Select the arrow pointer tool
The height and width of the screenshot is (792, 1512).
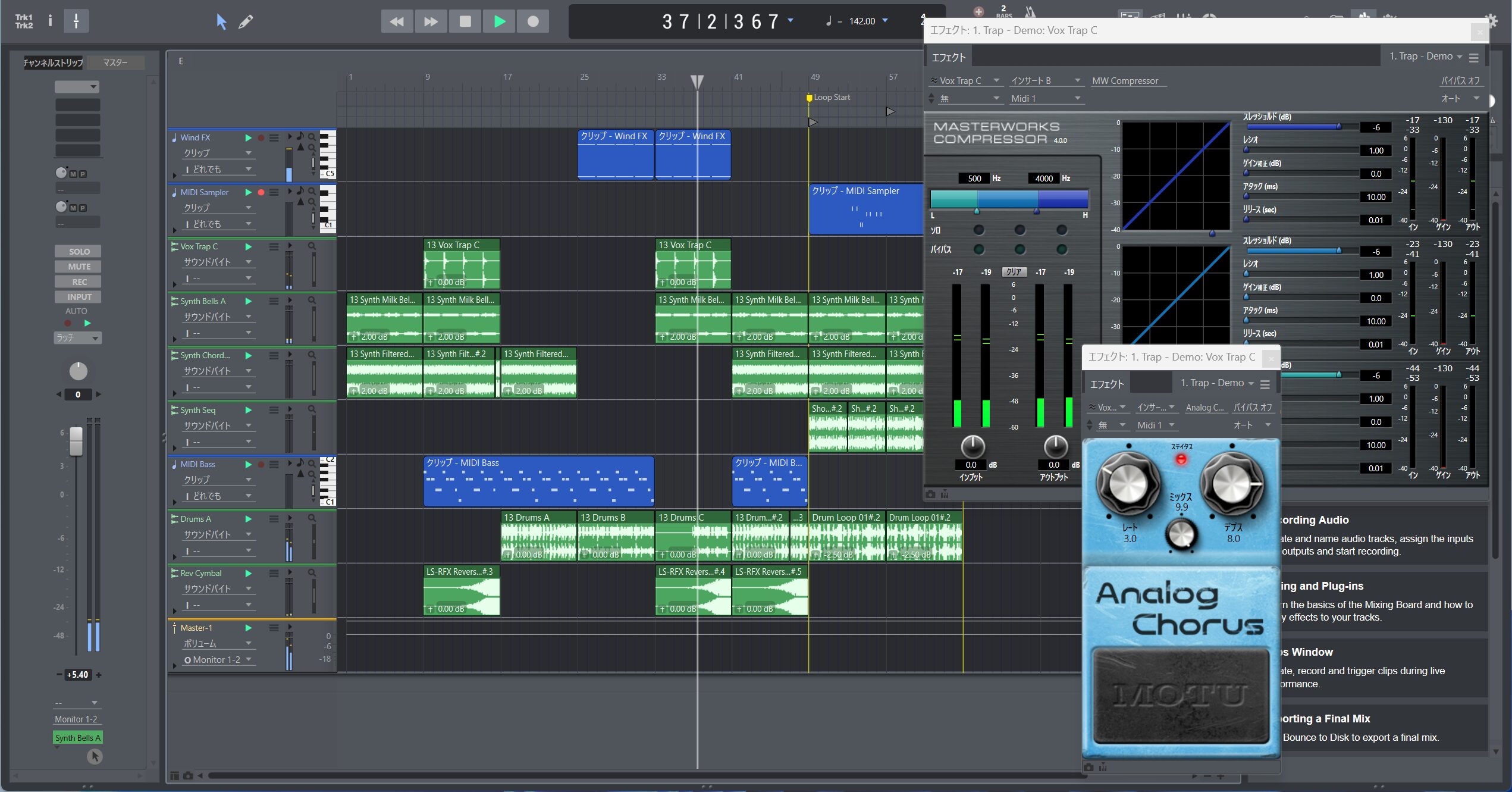click(221, 22)
